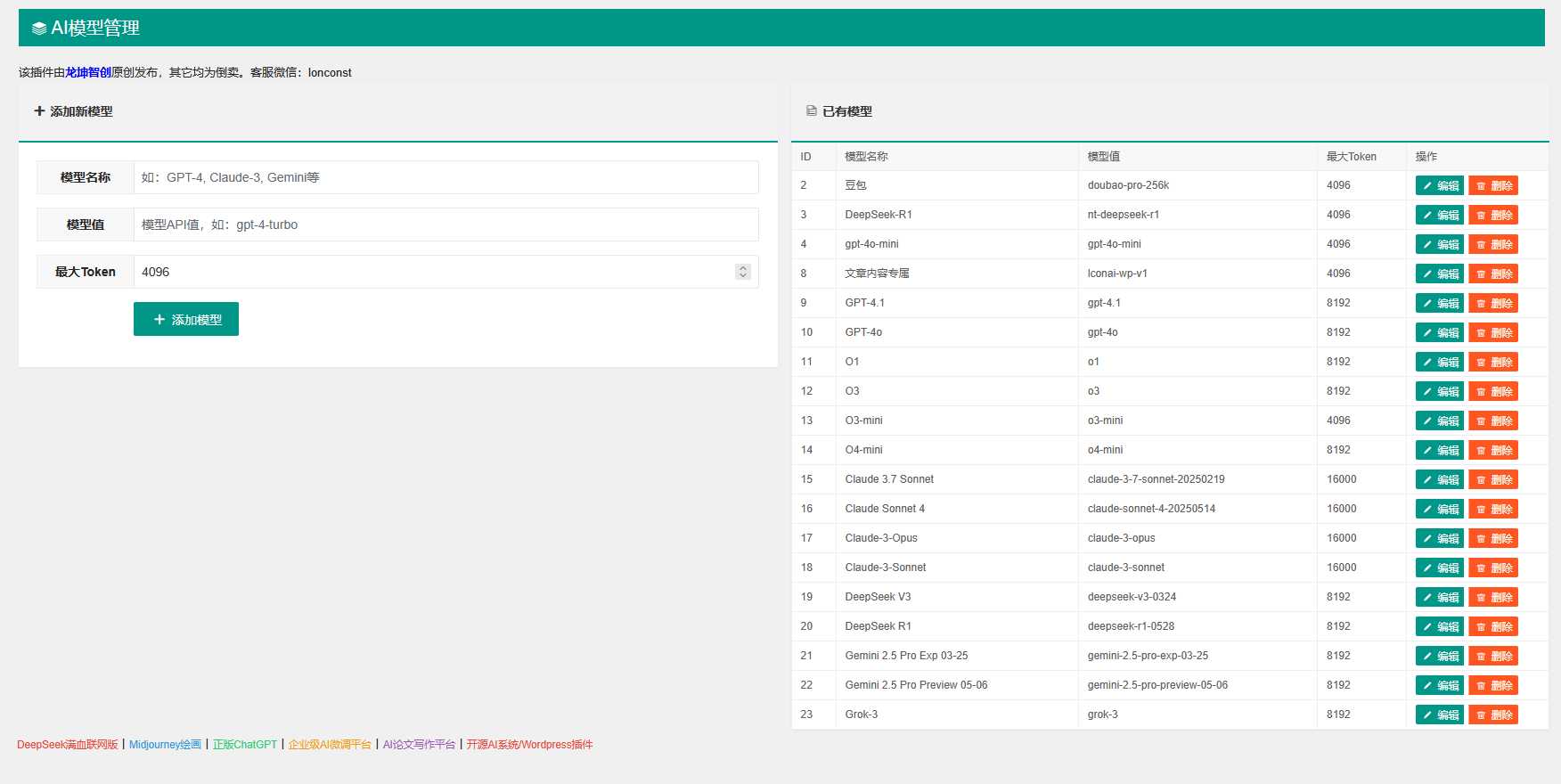Delete the Claude Sonnet 4 model

point(1492,509)
